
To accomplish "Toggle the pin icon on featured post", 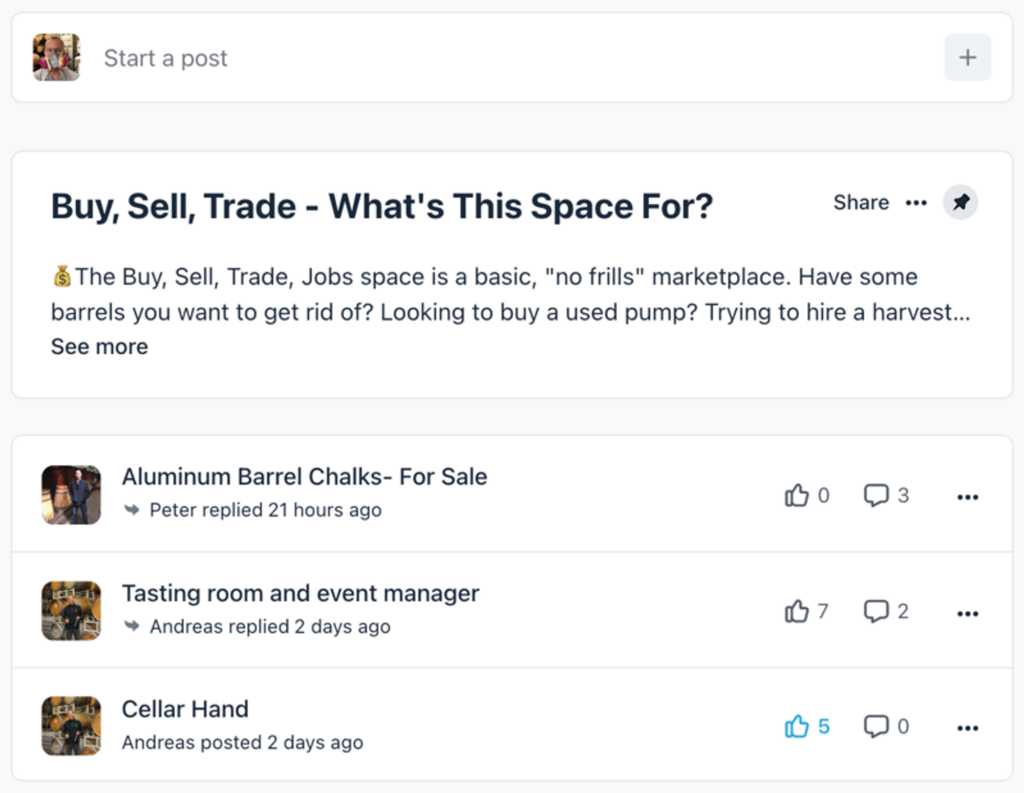I will point(960,203).
